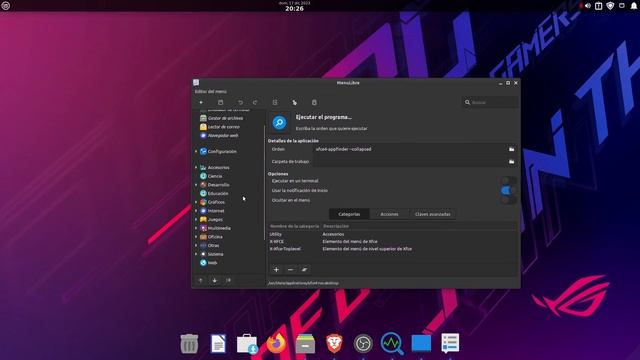The height and width of the screenshot is (360, 640).
Task: Select the Web category in the tree
Action: tap(213, 263)
